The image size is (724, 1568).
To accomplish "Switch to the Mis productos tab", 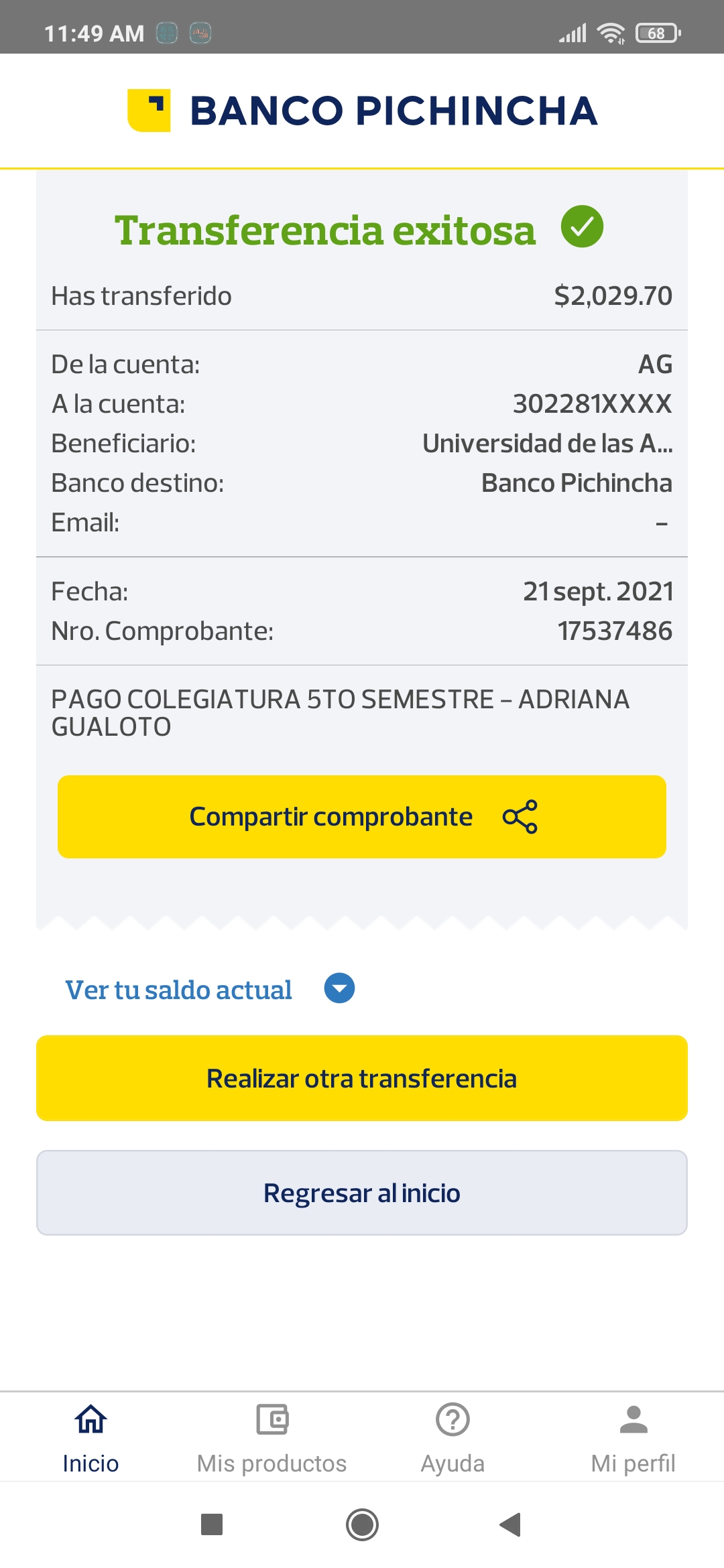I will pyautogui.click(x=271, y=1463).
